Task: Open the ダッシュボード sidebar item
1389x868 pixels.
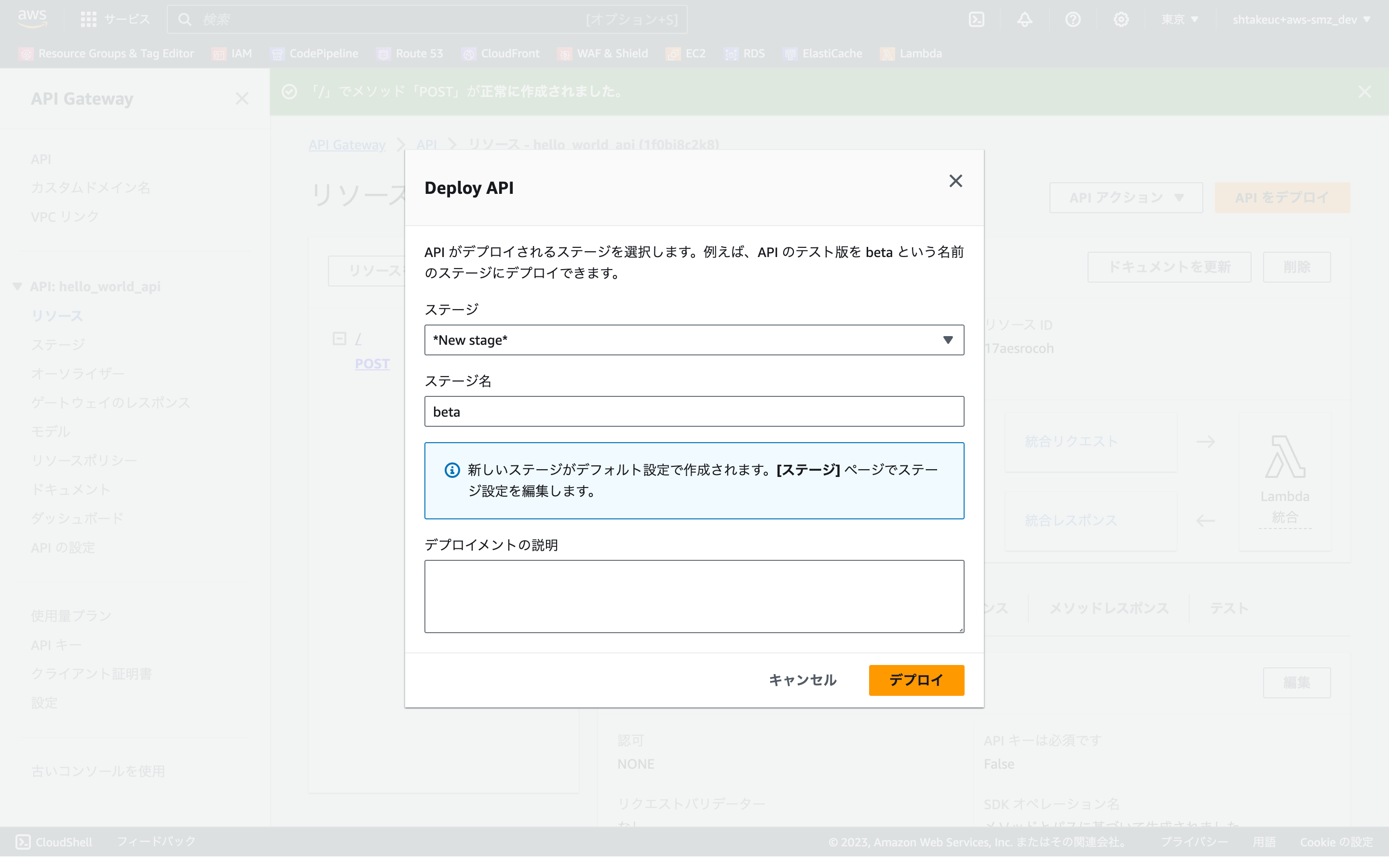Action: [78, 518]
